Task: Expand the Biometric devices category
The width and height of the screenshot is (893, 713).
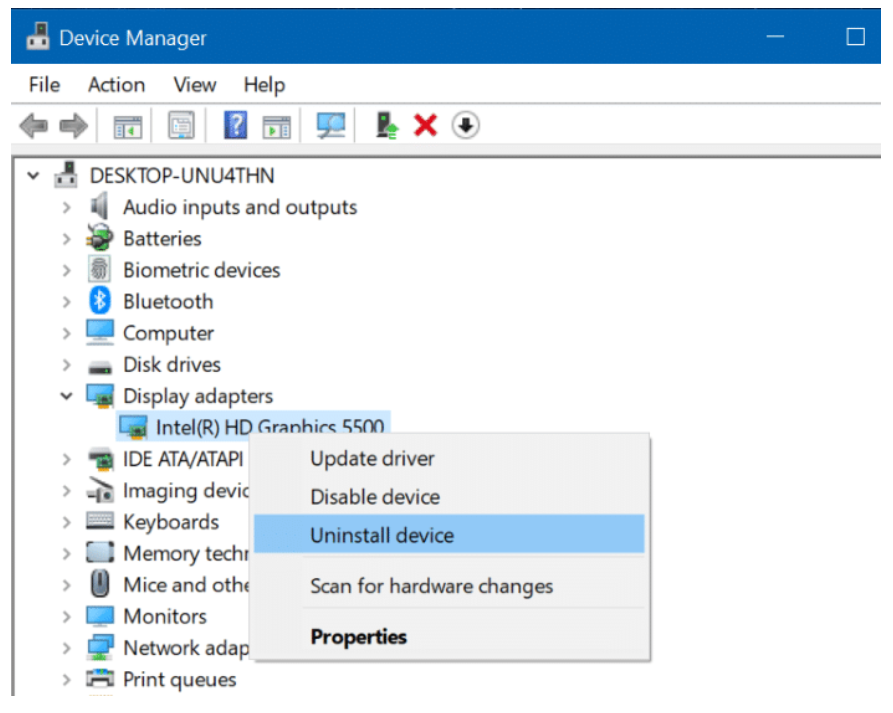Action: click(x=67, y=269)
